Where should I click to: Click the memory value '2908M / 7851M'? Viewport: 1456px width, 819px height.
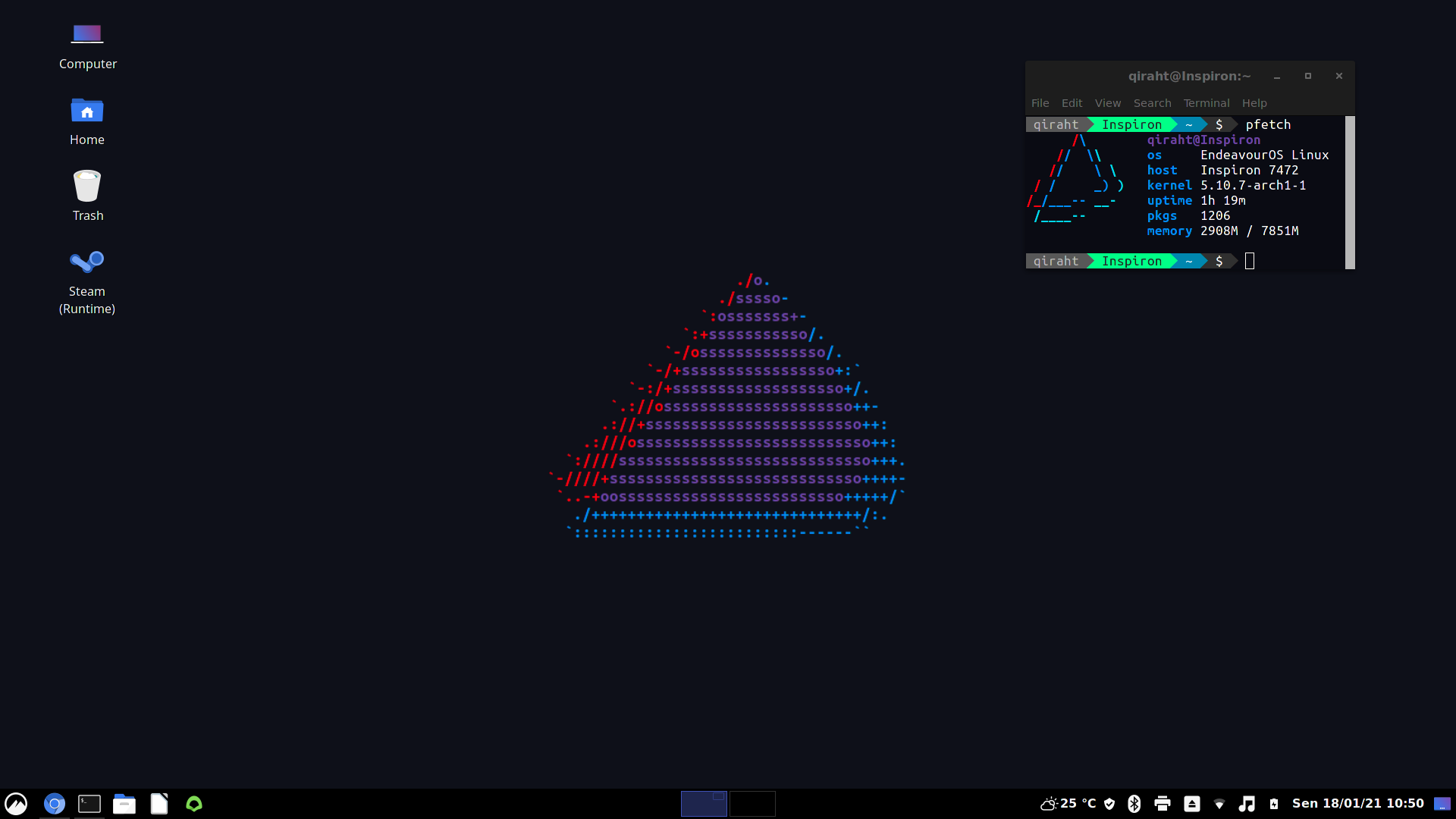[x=1250, y=231]
